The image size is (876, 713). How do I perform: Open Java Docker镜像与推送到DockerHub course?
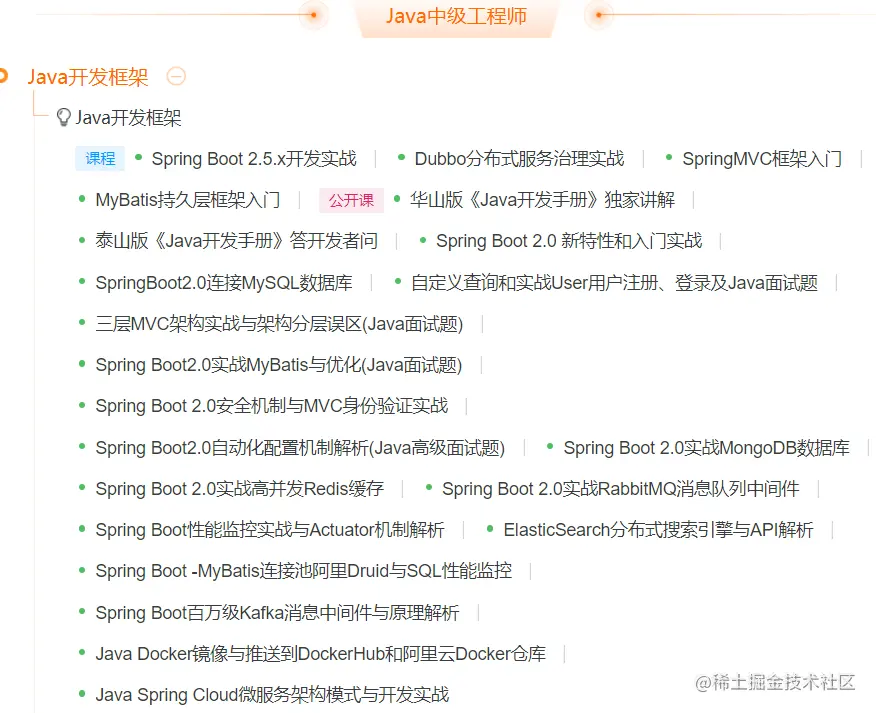[x=321, y=654]
